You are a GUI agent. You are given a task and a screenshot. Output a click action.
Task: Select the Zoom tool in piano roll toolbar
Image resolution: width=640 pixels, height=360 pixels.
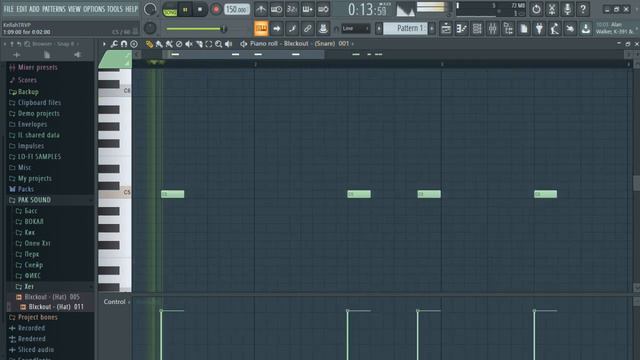point(219,44)
